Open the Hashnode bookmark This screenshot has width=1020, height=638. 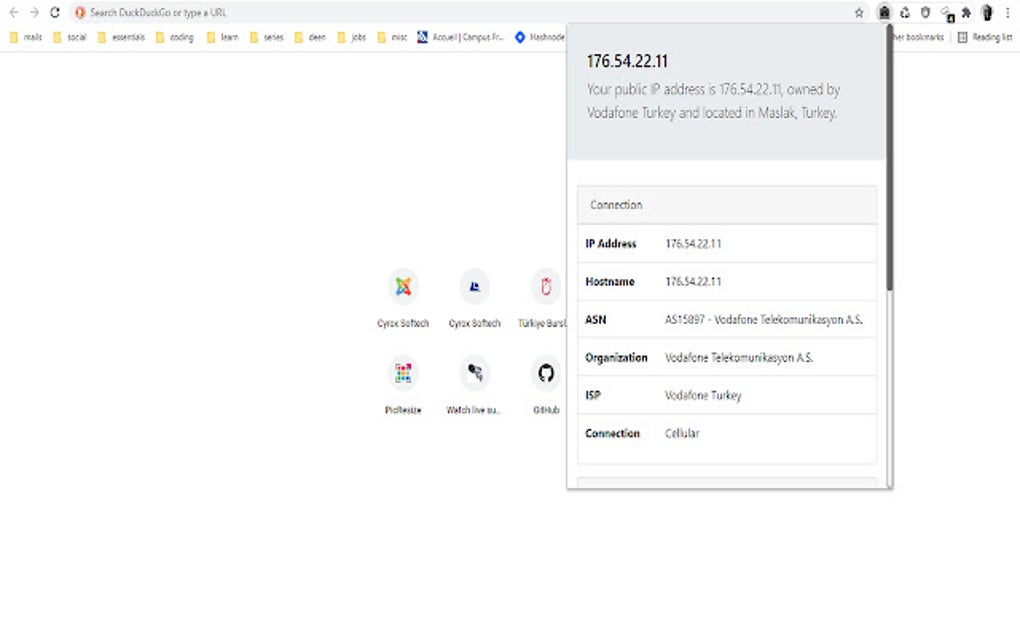coord(540,37)
